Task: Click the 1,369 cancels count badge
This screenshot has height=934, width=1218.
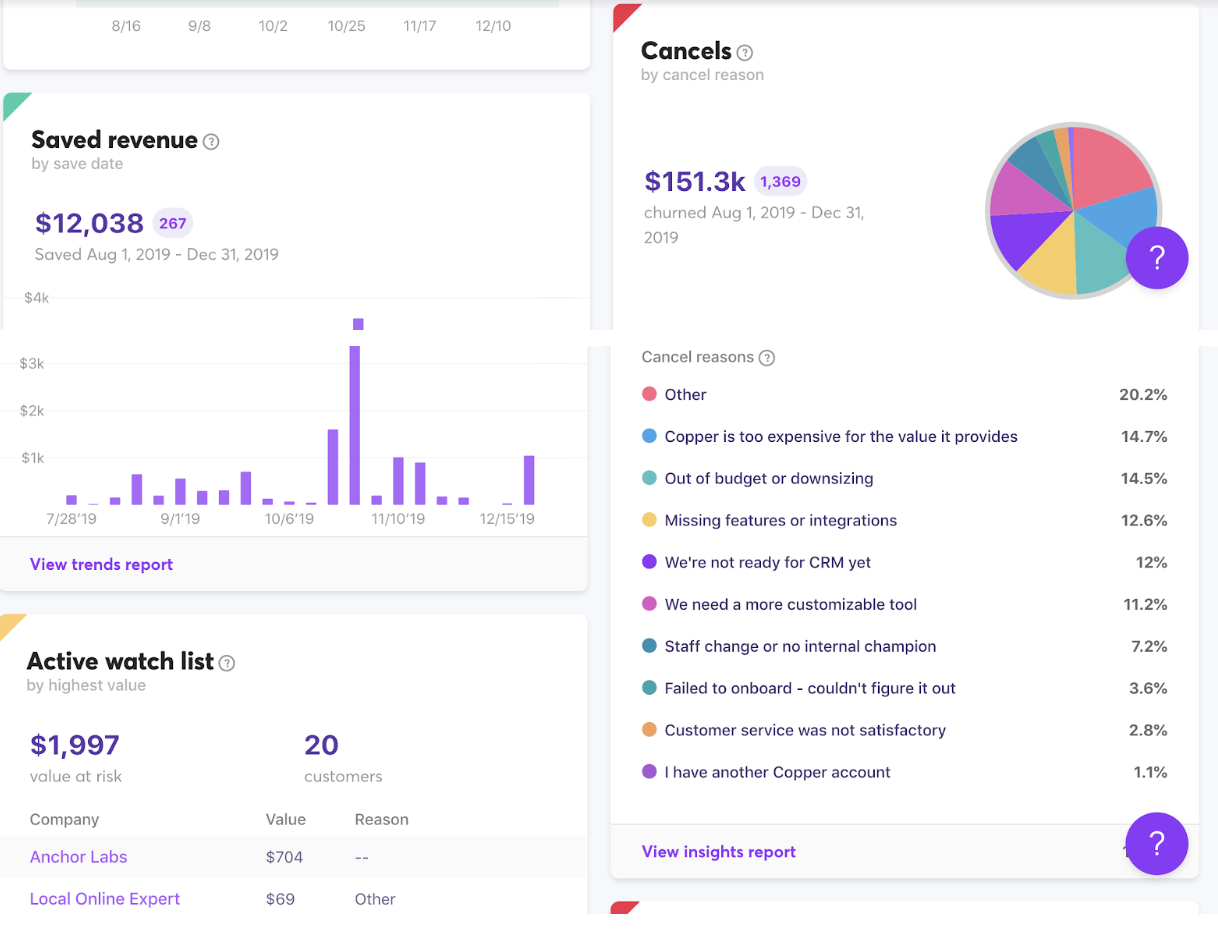Action: [780, 181]
